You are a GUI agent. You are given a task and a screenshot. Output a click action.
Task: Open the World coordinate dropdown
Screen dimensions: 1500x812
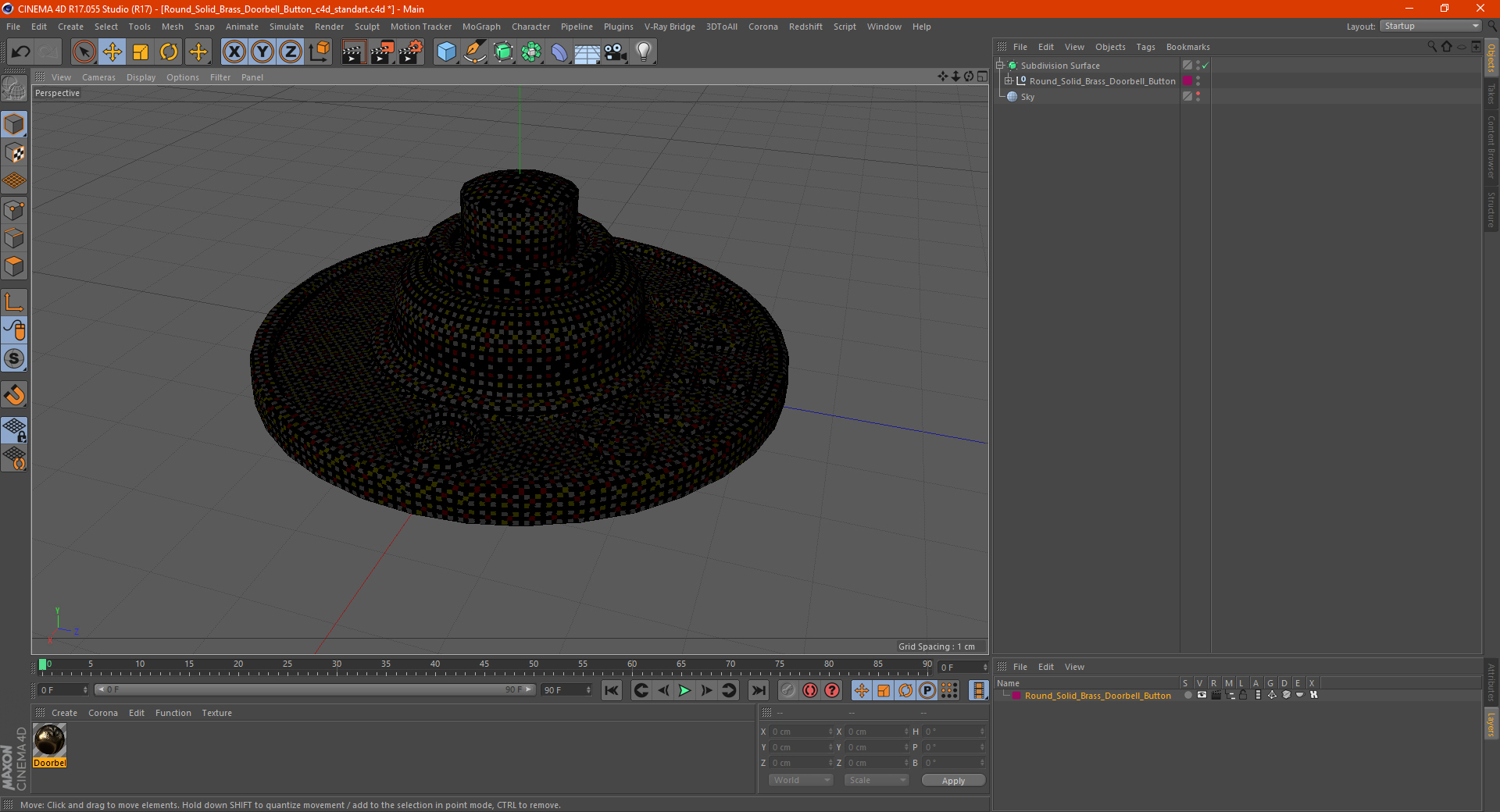801,780
